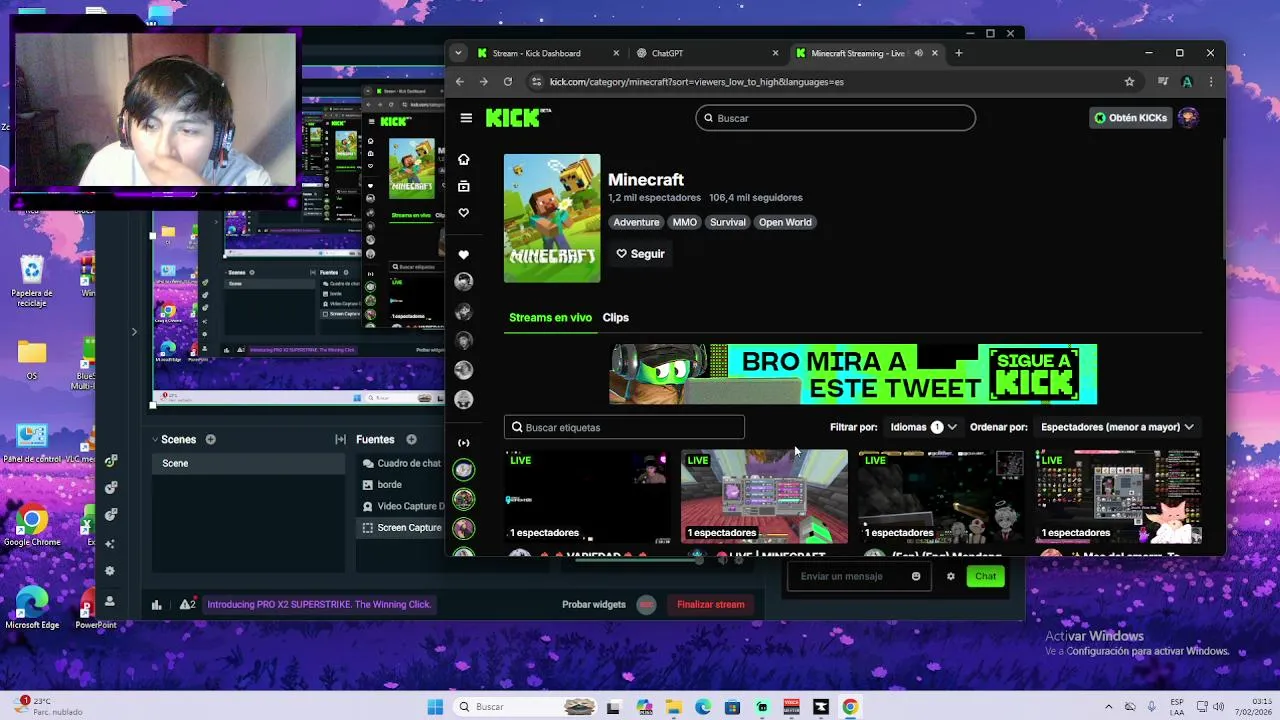1280x720 pixels.
Task: Open Browse icon in Kick sidebar
Action: (x=463, y=186)
